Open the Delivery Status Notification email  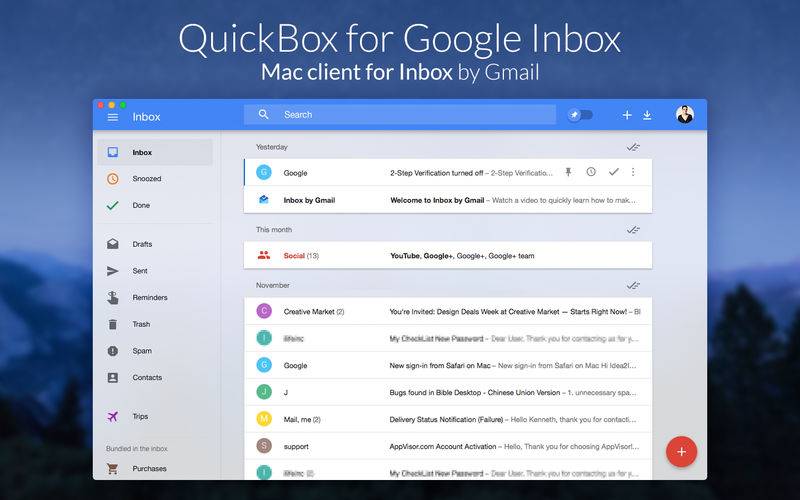coord(448,419)
